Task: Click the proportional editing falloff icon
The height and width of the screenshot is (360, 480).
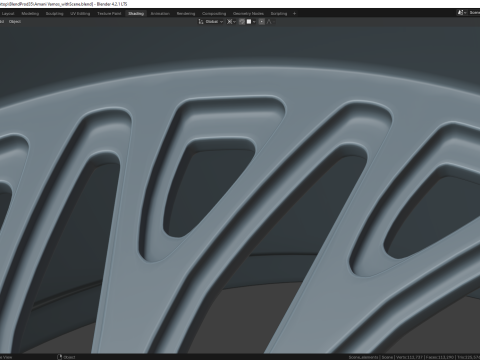Action: pyautogui.click(x=269, y=22)
